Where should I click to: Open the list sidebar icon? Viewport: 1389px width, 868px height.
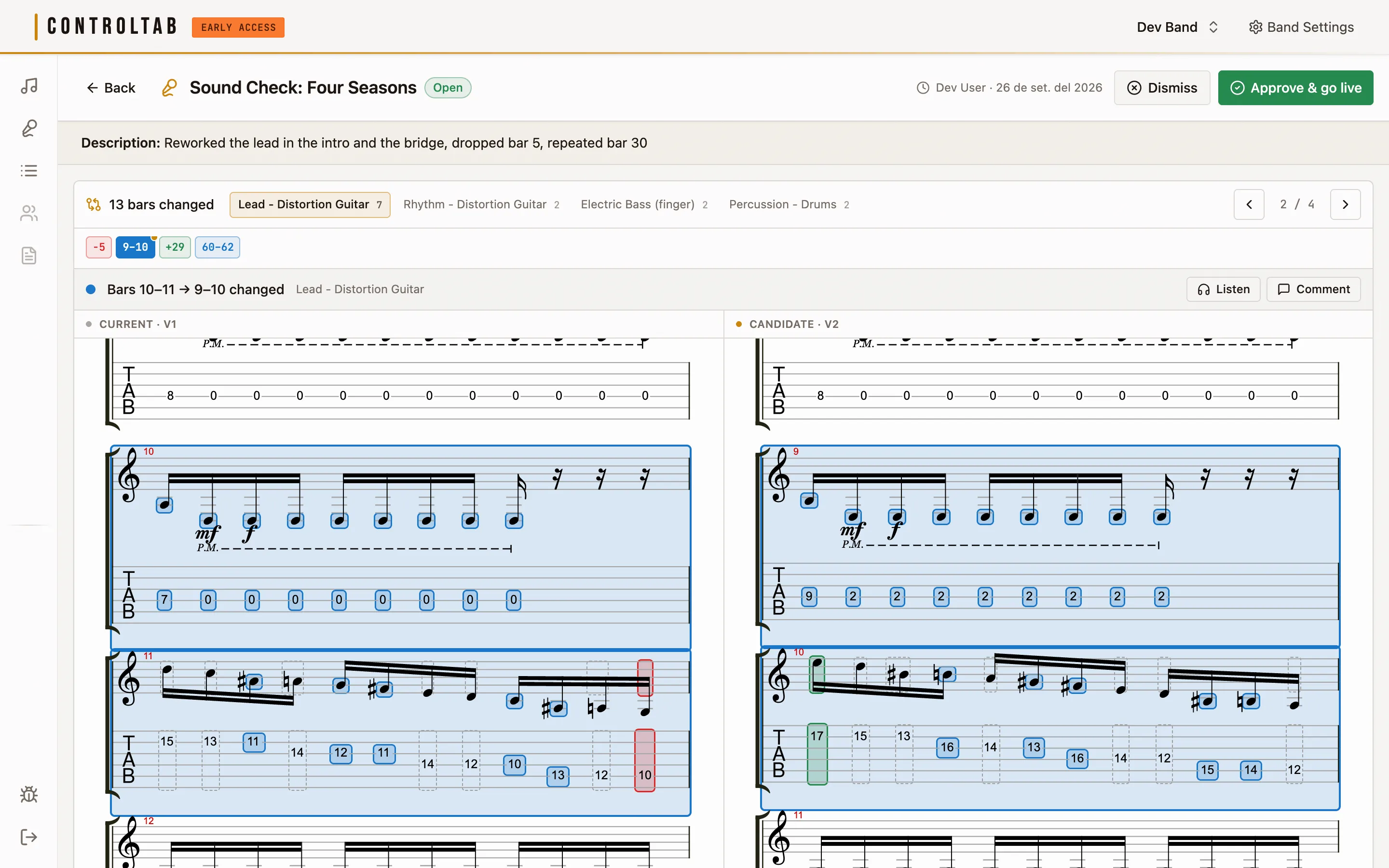pyautogui.click(x=29, y=171)
